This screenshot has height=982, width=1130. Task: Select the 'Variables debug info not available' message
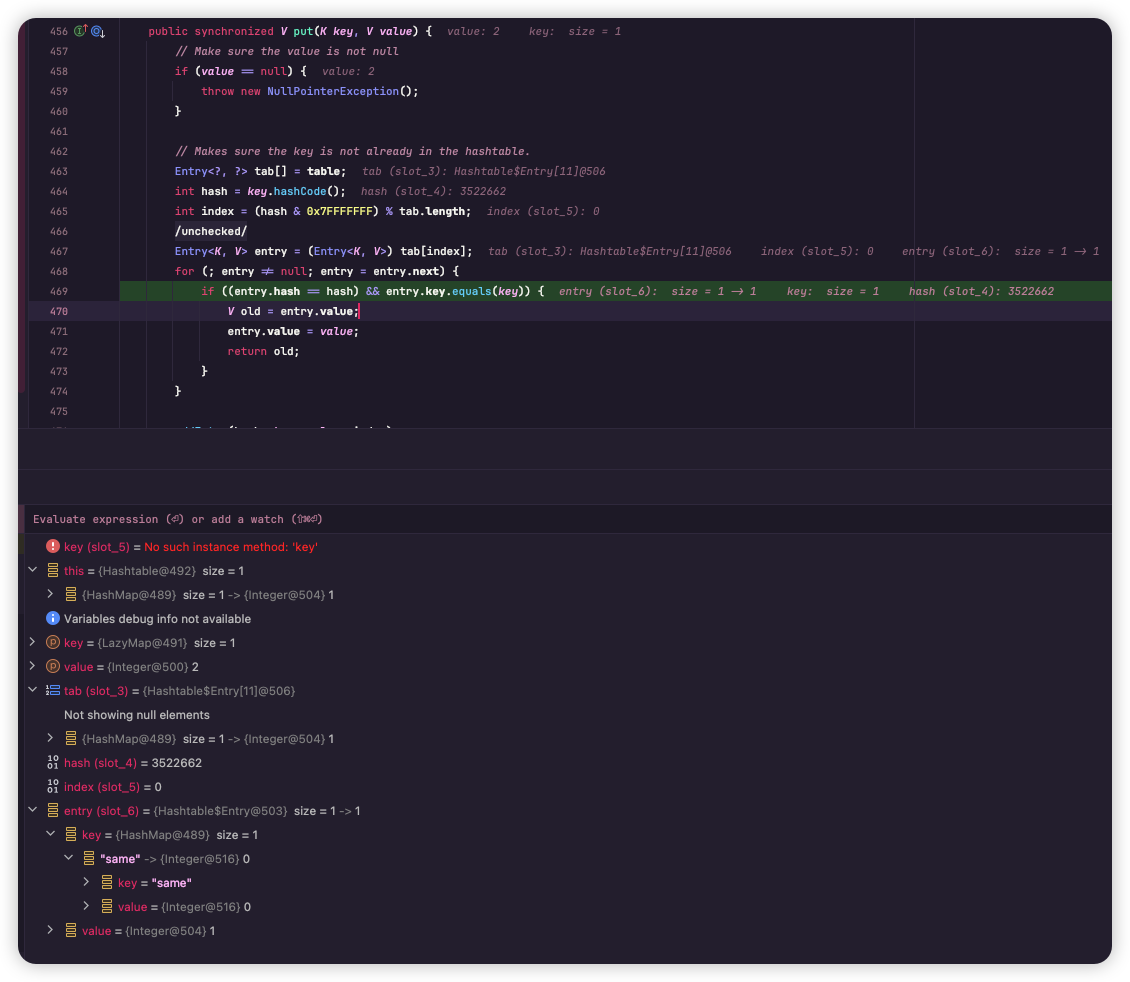click(157, 619)
